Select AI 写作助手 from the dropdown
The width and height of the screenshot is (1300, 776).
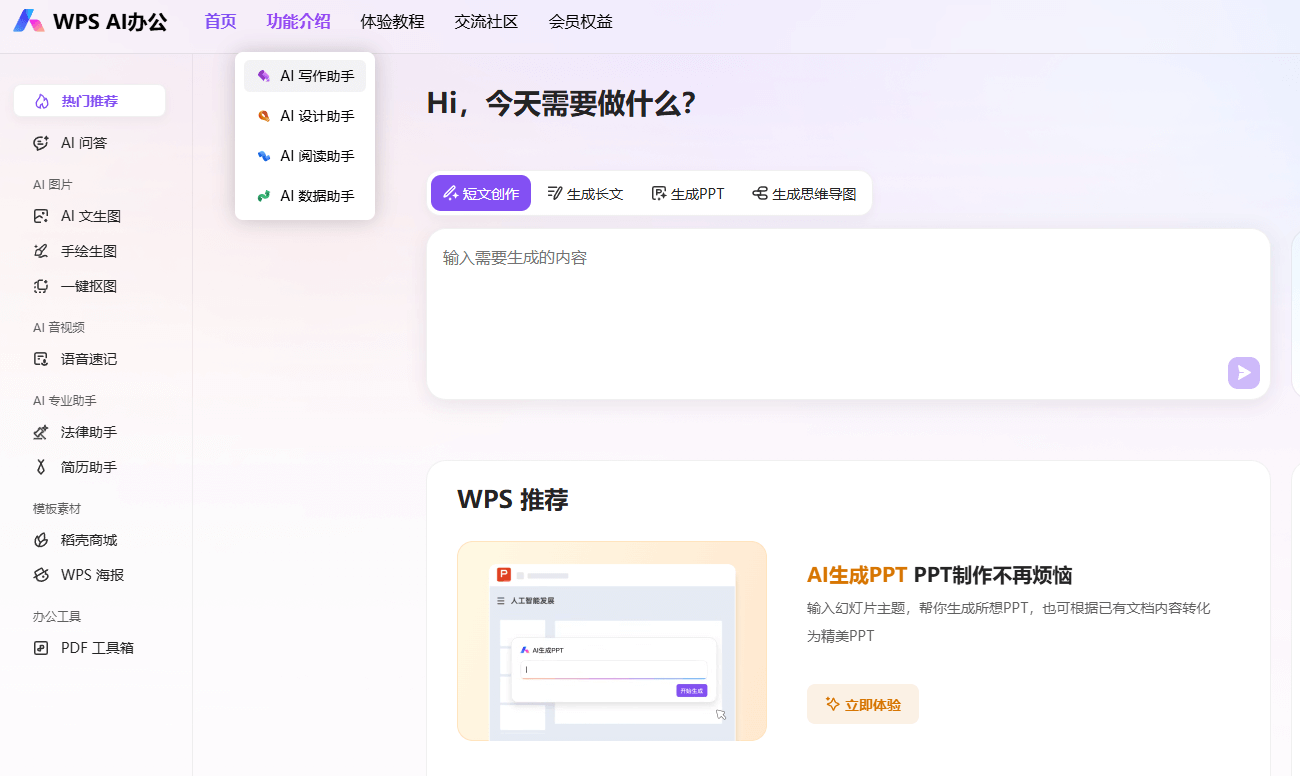point(305,76)
